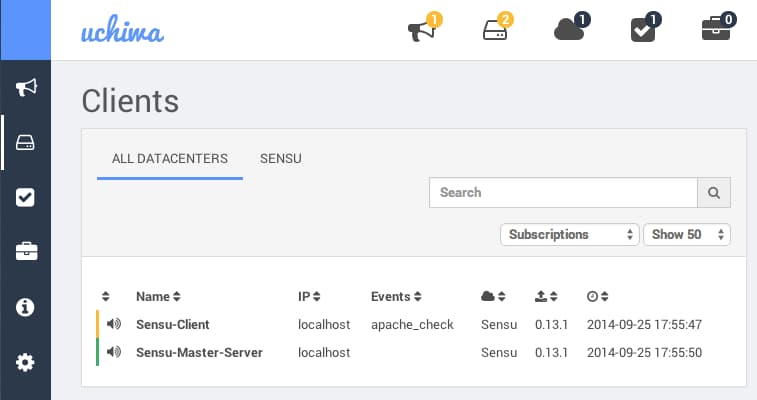The image size is (757, 400).
Task: Open the Sensu-Master-Server client entry
Action: click(x=199, y=353)
